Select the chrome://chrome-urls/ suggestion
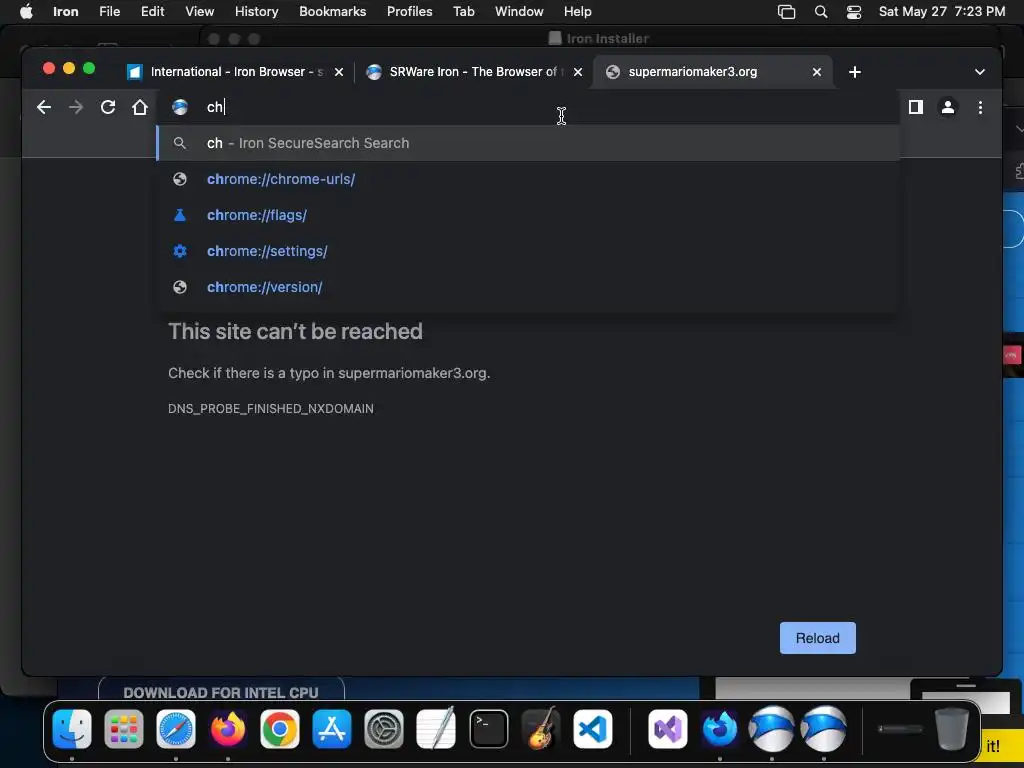1024x768 pixels. tap(528, 179)
